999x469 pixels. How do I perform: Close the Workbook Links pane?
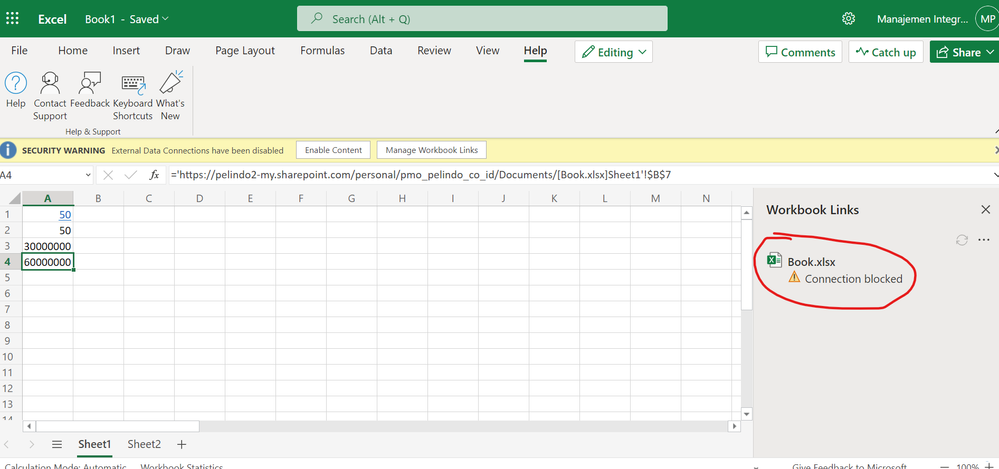click(986, 209)
